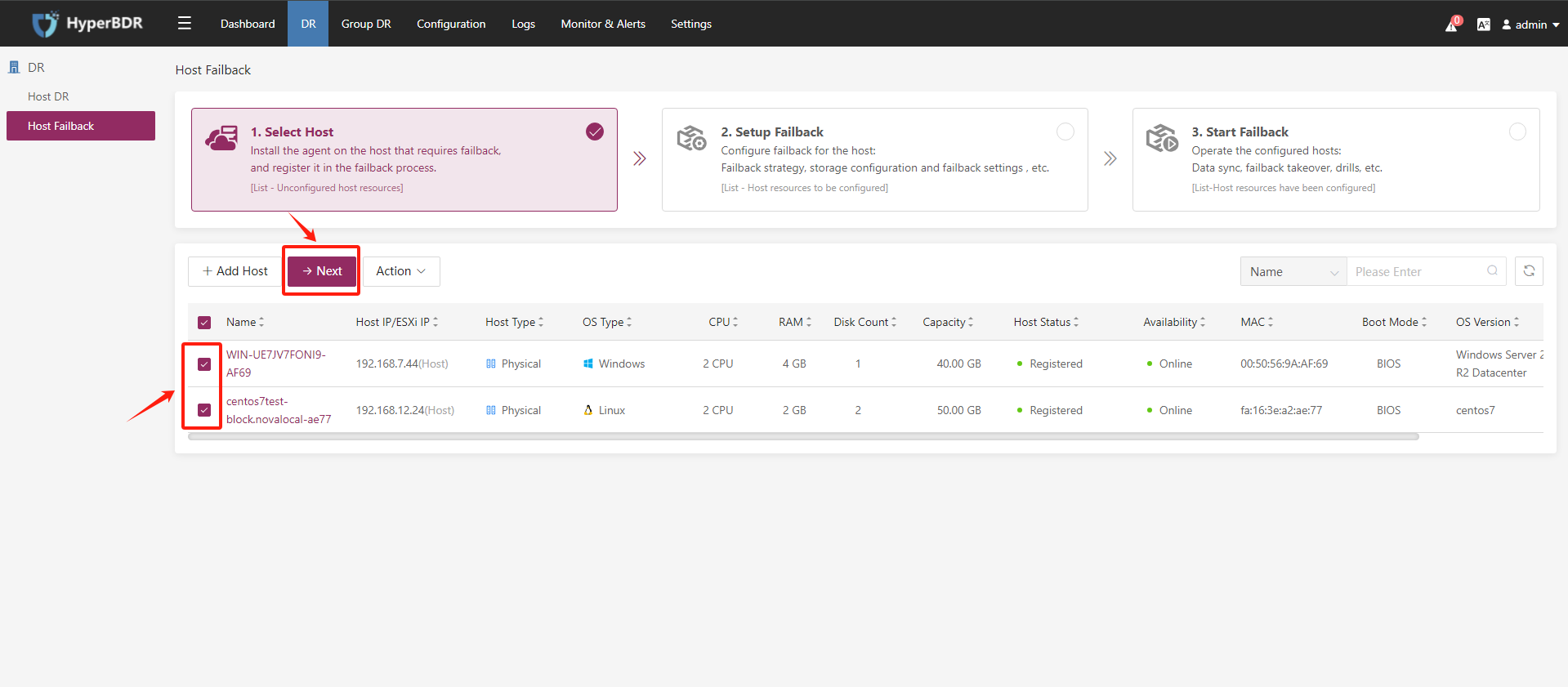Click the Add Host button
The width and height of the screenshot is (1568, 687).
pos(235,271)
